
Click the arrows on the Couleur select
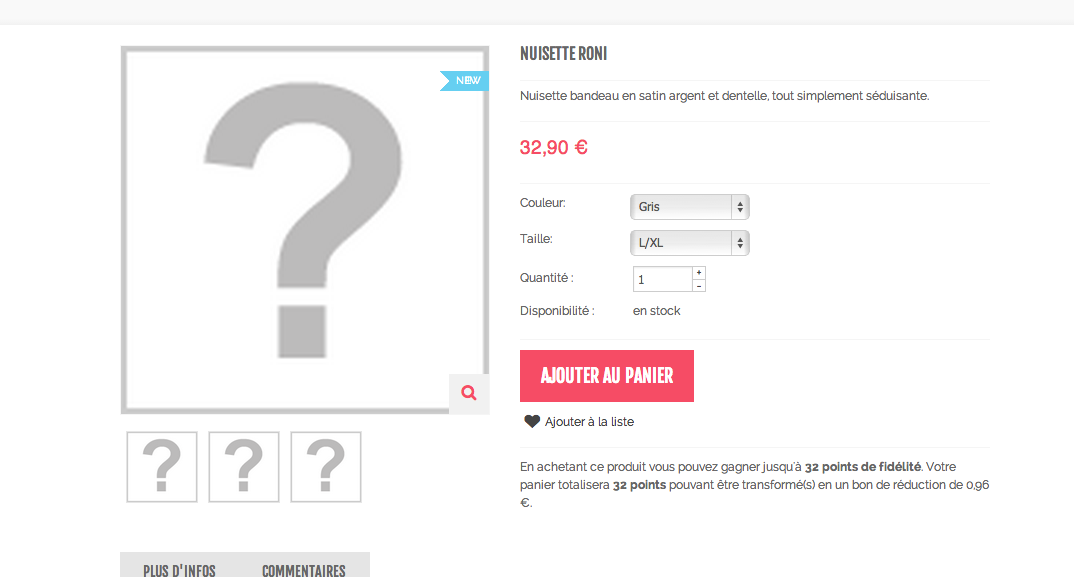[740, 207]
